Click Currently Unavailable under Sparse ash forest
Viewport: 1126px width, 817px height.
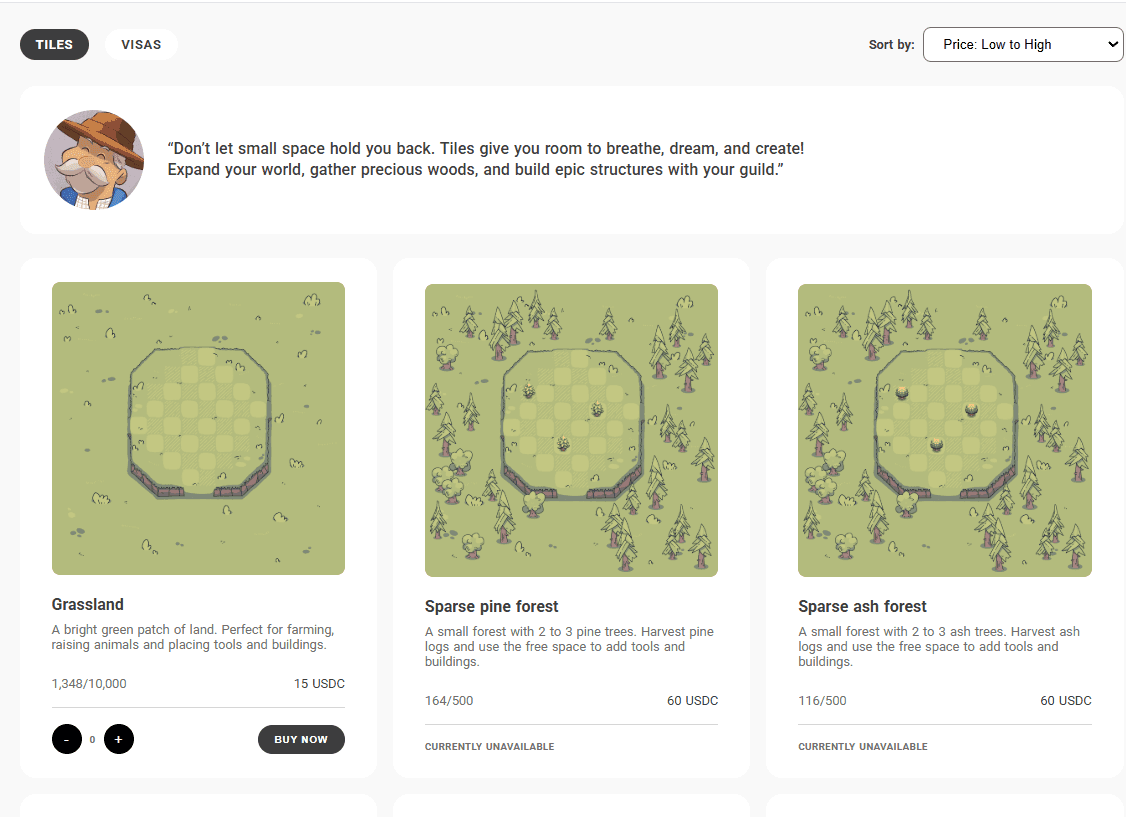(862, 747)
